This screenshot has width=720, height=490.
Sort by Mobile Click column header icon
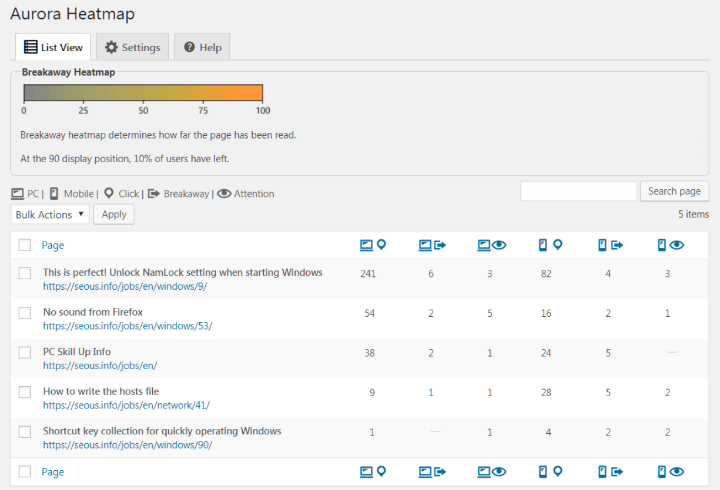click(550, 245)
